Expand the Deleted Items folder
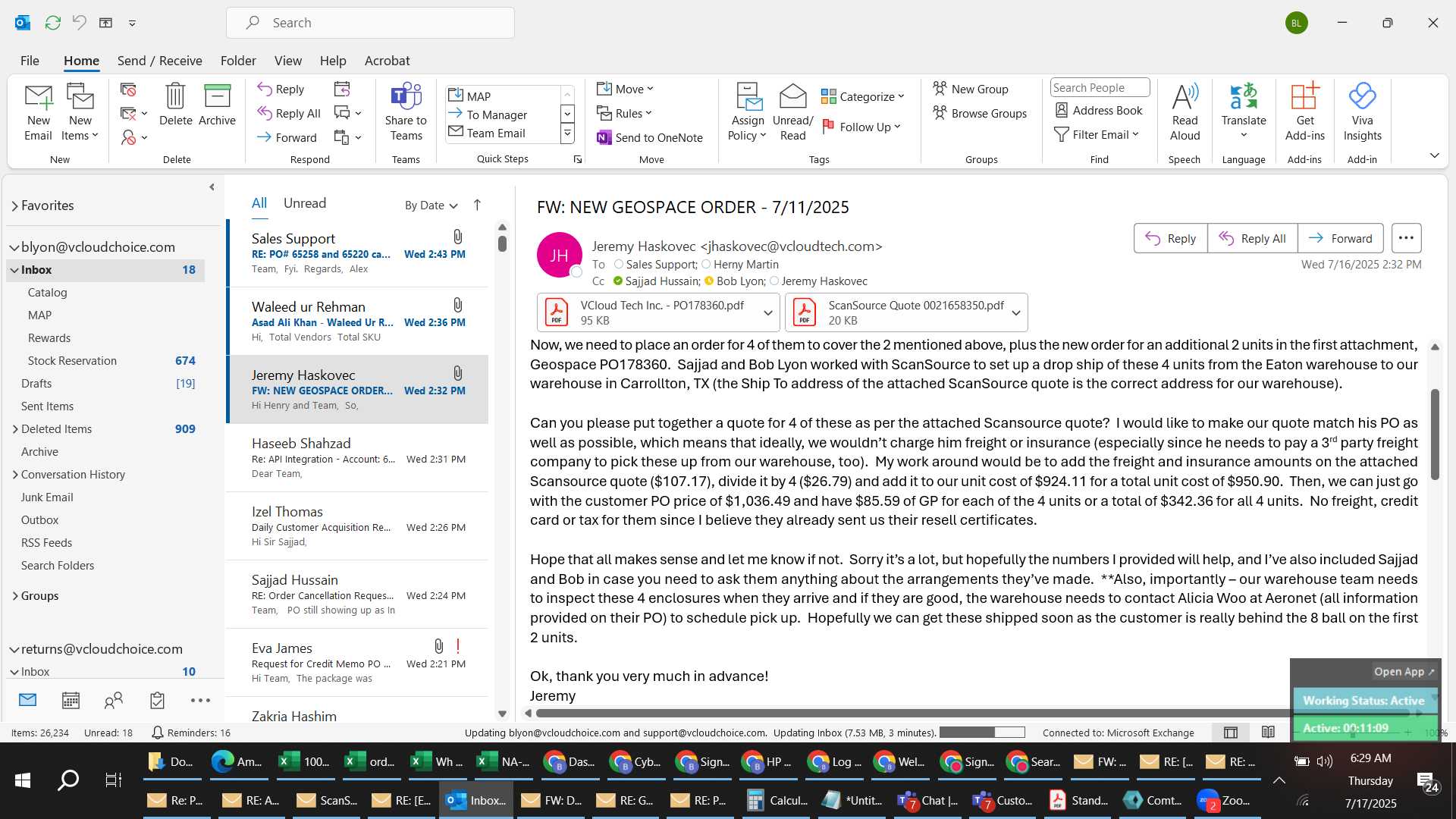The image size is (1456, 819). pyautogui.click(x=15, y=429)
